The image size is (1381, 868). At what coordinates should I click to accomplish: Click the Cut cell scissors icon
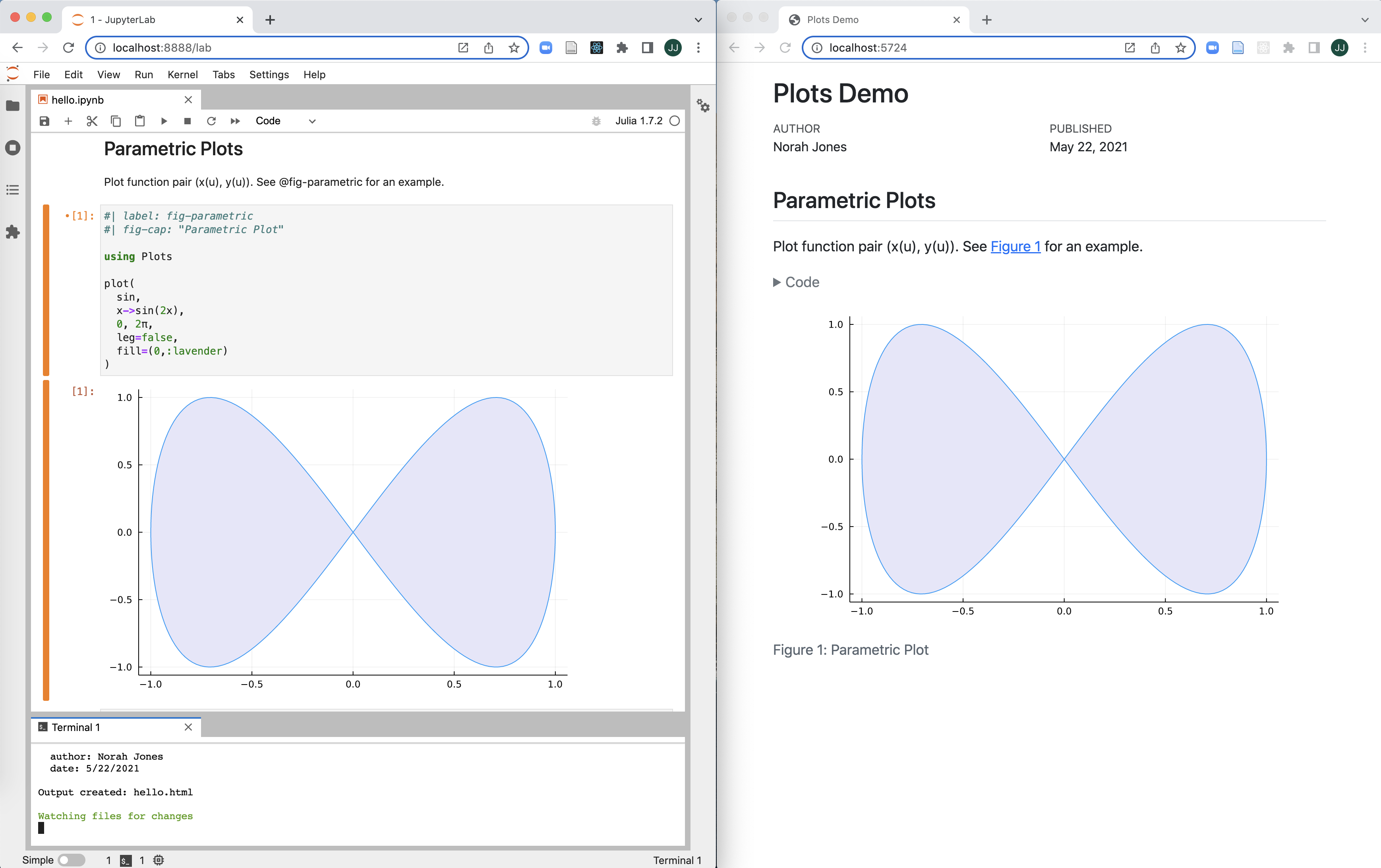pos(92,121)
